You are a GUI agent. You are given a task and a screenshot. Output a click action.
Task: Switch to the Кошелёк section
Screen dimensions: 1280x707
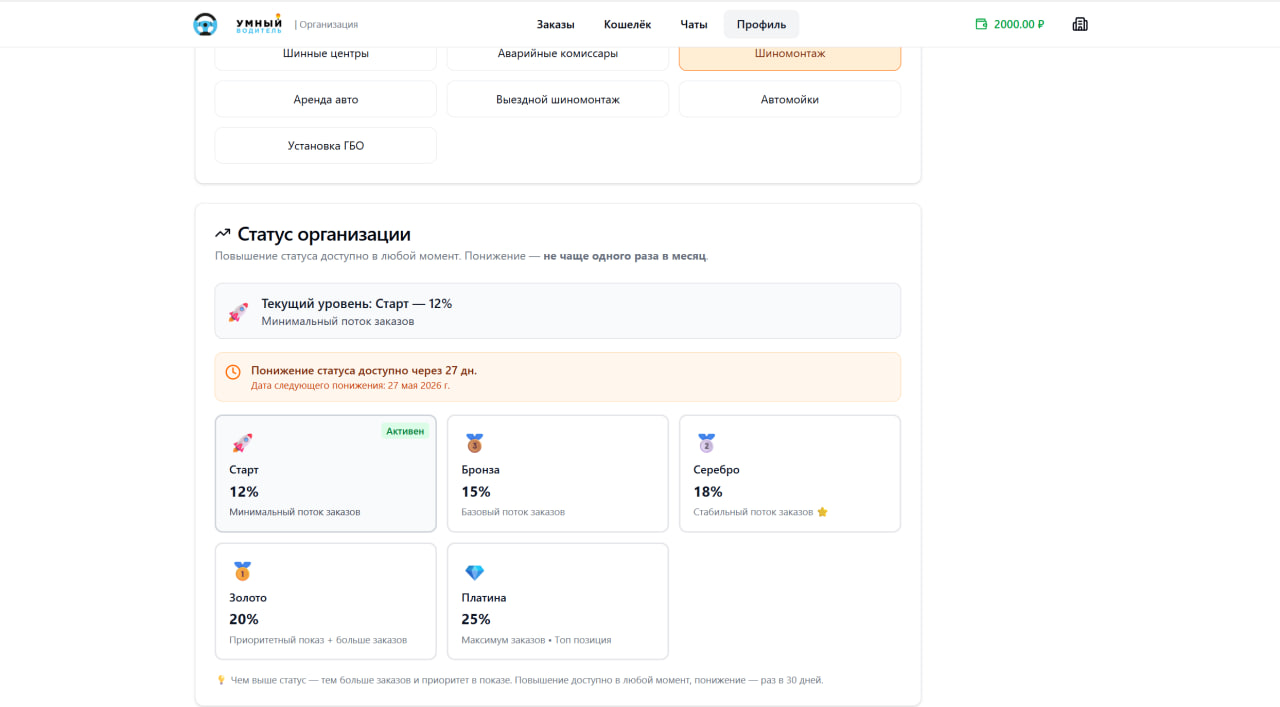[x=627, y=24]
